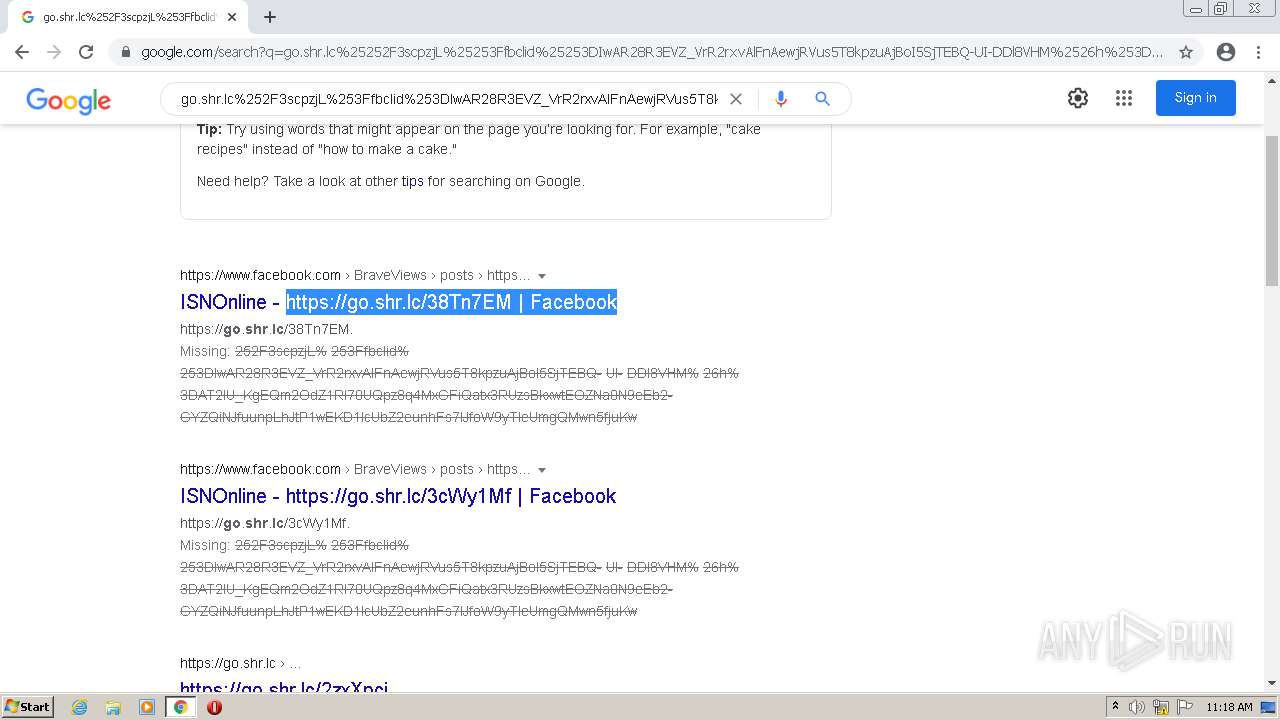Open ISNOnline 3cWy1Mf Facebook result
1280x720 pixels.
pos(398,496)
